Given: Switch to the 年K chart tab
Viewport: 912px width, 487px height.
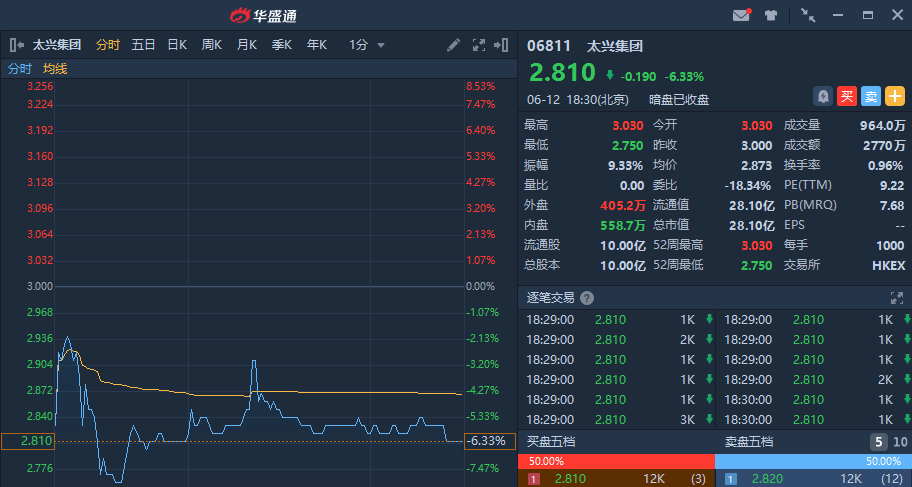Looking at the screenshot, I should click(317, 45).
